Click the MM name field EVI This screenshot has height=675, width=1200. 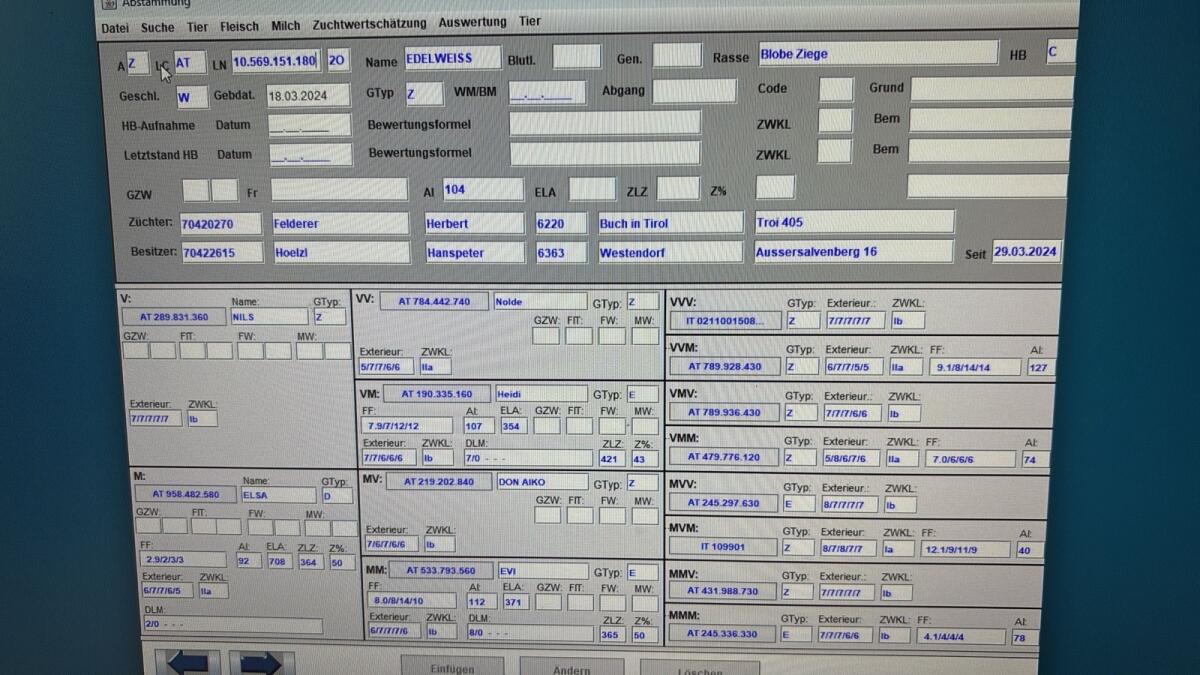[x=544, y=570]
